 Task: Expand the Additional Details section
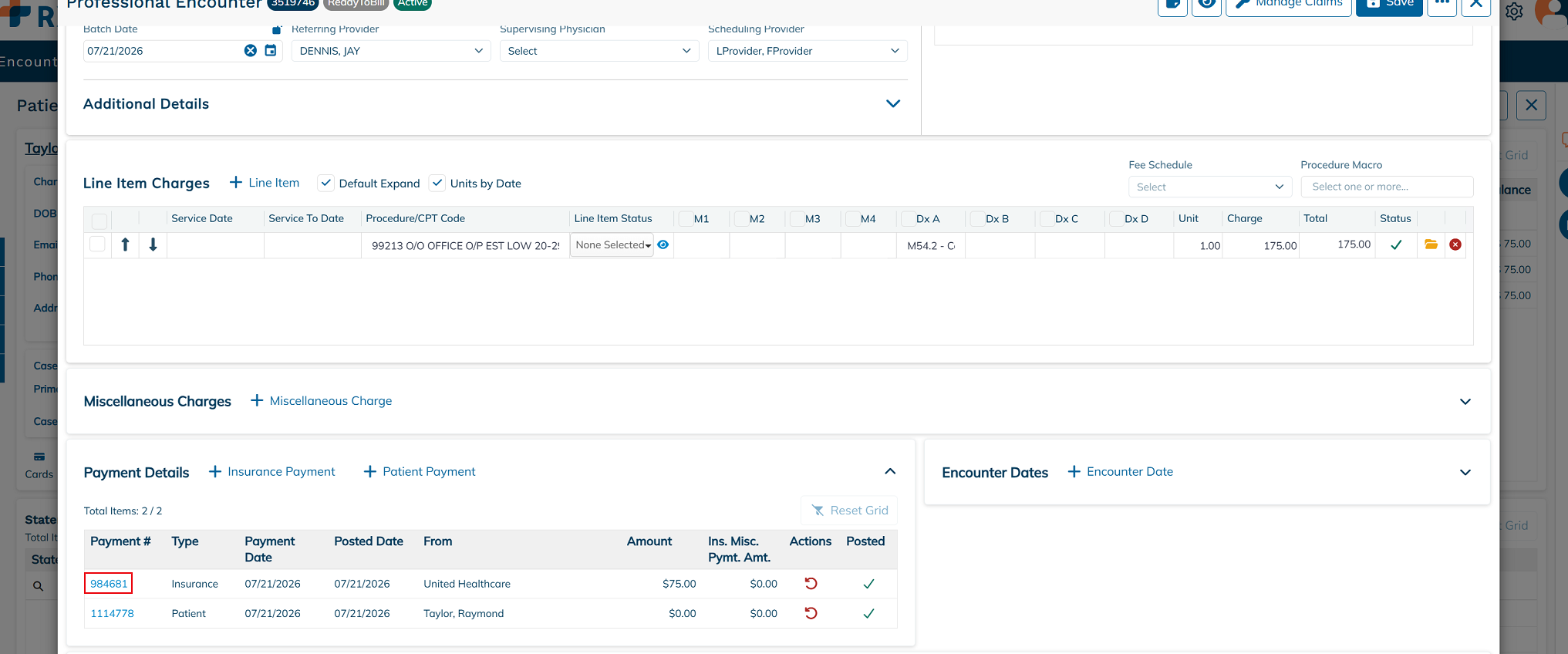coord(893,103)
